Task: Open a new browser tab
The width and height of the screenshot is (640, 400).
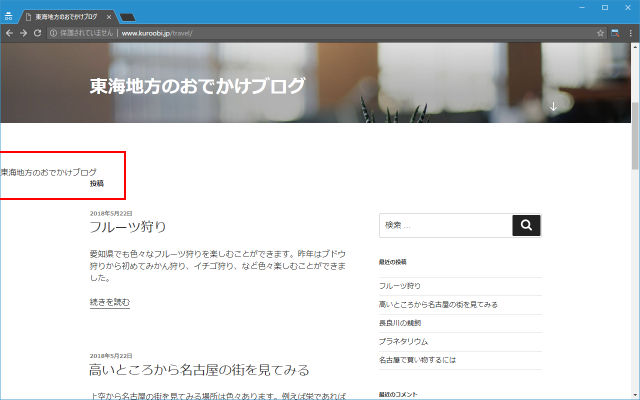Action: (x=127, y=17)
